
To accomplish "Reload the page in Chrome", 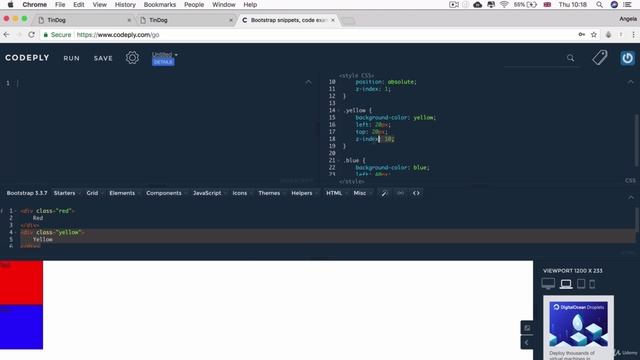I will [31, 35].
